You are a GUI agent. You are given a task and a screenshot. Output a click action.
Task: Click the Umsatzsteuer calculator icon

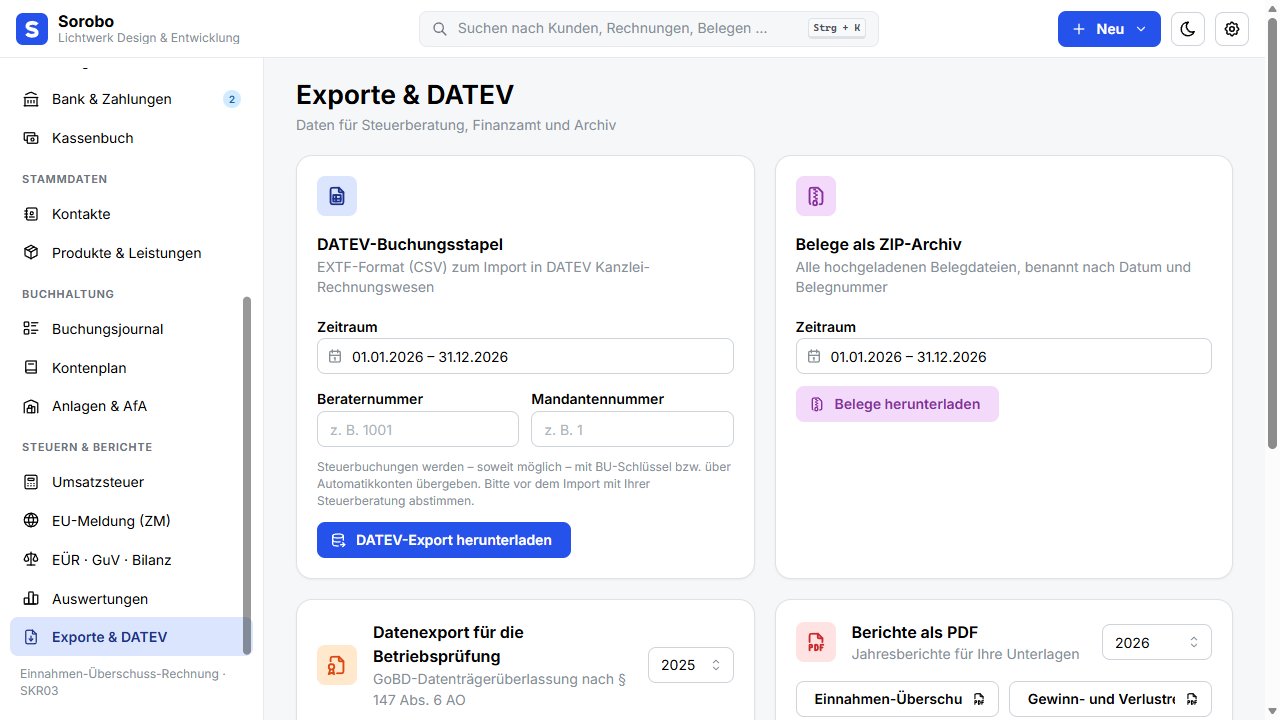[x=31, y=482]
